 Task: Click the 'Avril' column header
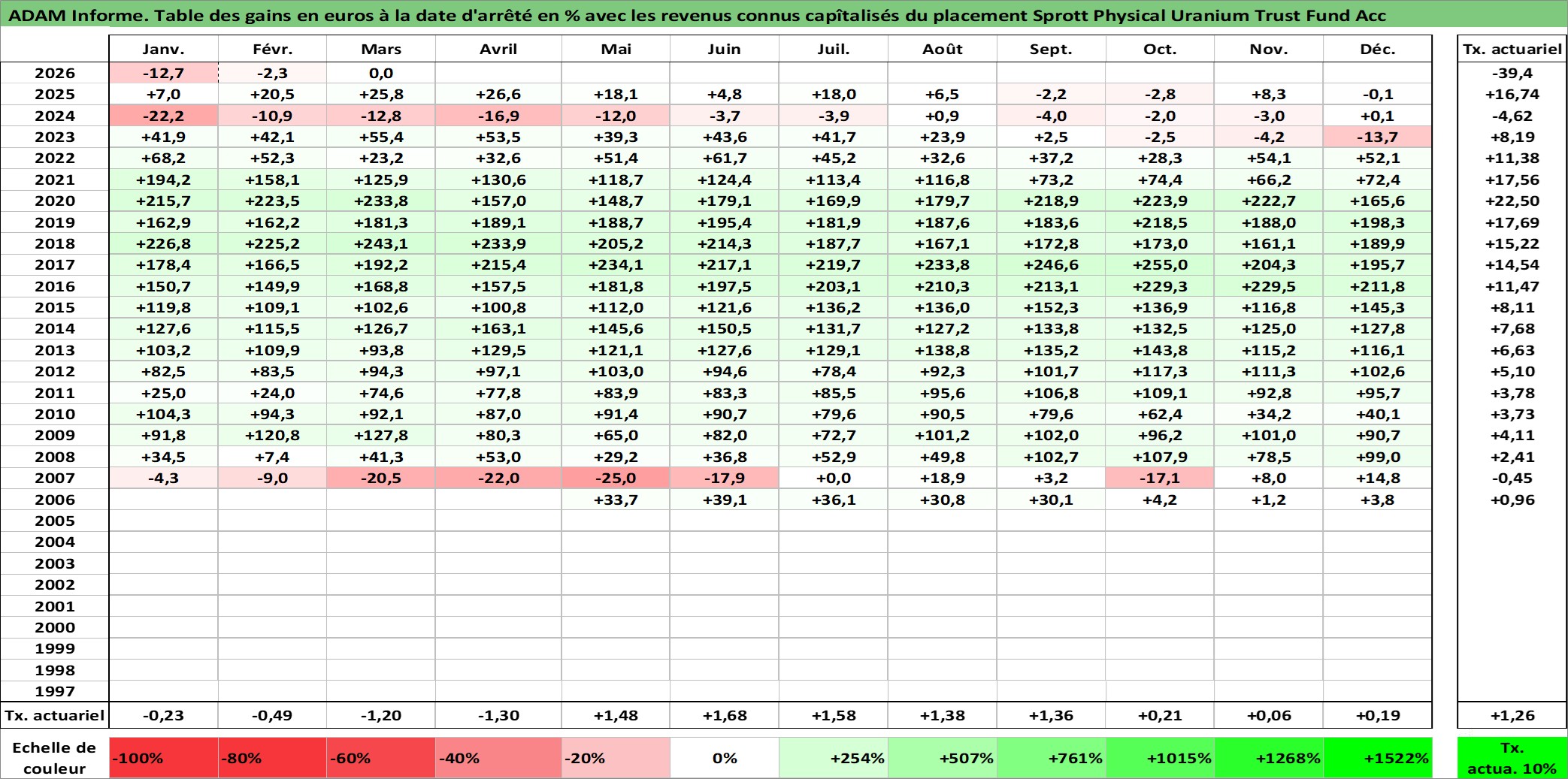(498, 49)
